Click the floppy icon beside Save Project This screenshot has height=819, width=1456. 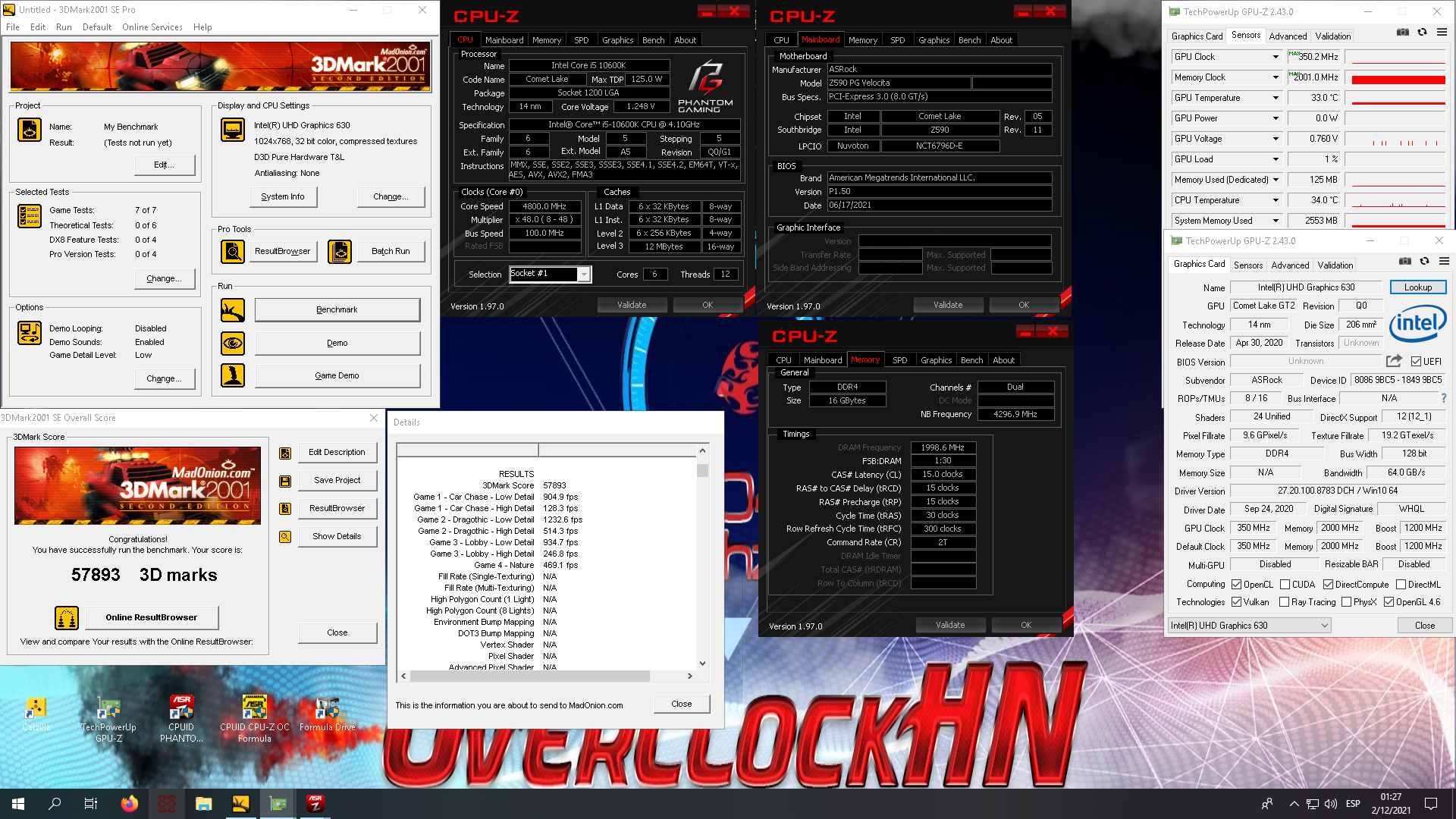click(x=285, y=481)
